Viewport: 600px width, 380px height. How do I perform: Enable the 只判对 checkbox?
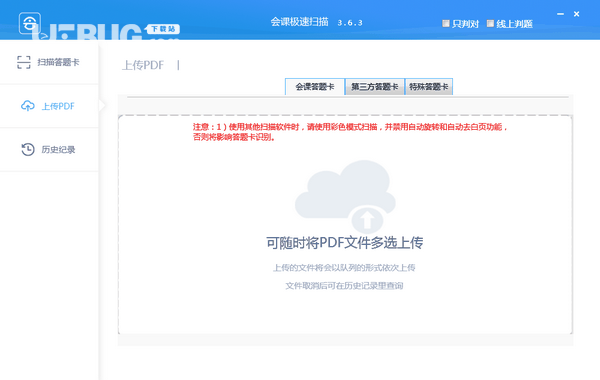pyautogui.click(x=446, y=24)
